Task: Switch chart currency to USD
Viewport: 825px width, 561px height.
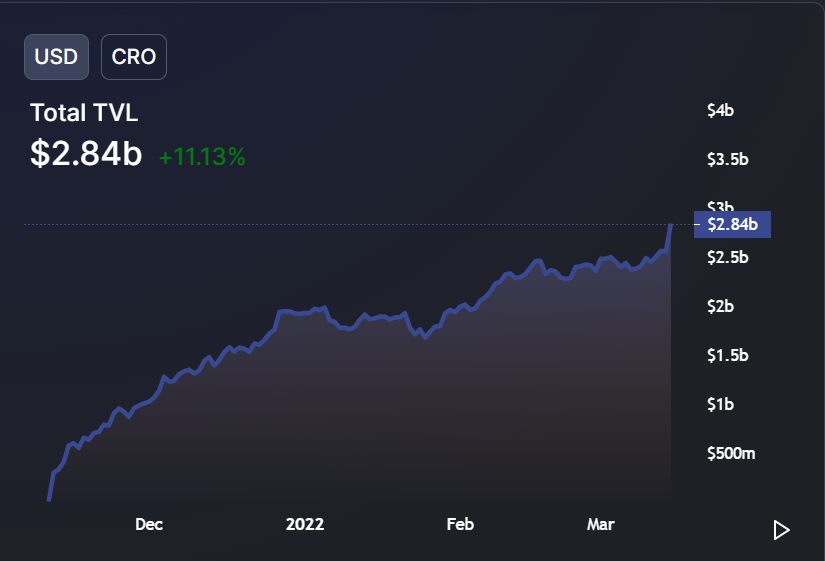Action: tap(56, 57)
